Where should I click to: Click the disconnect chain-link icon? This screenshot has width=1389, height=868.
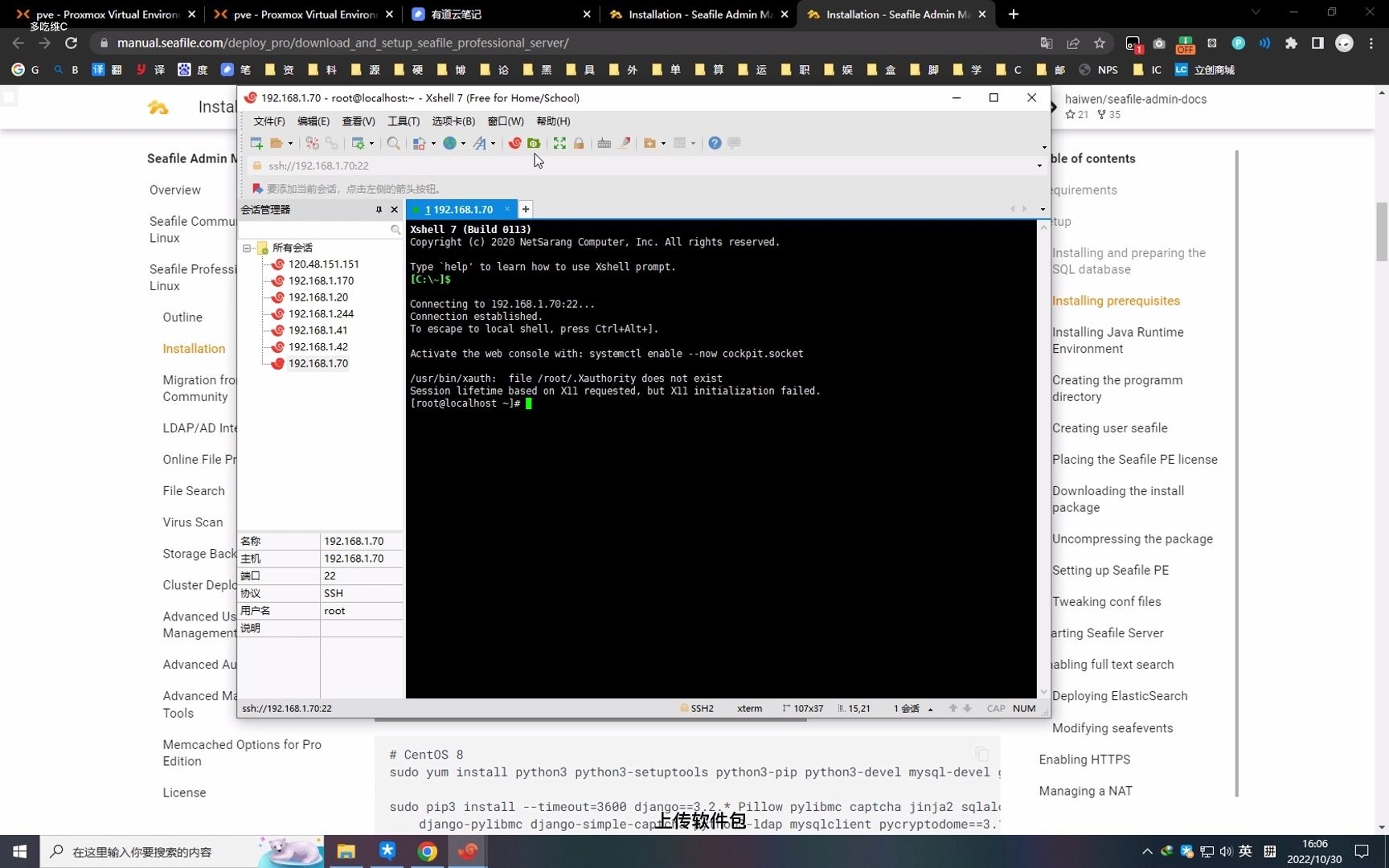coord(331,143)
